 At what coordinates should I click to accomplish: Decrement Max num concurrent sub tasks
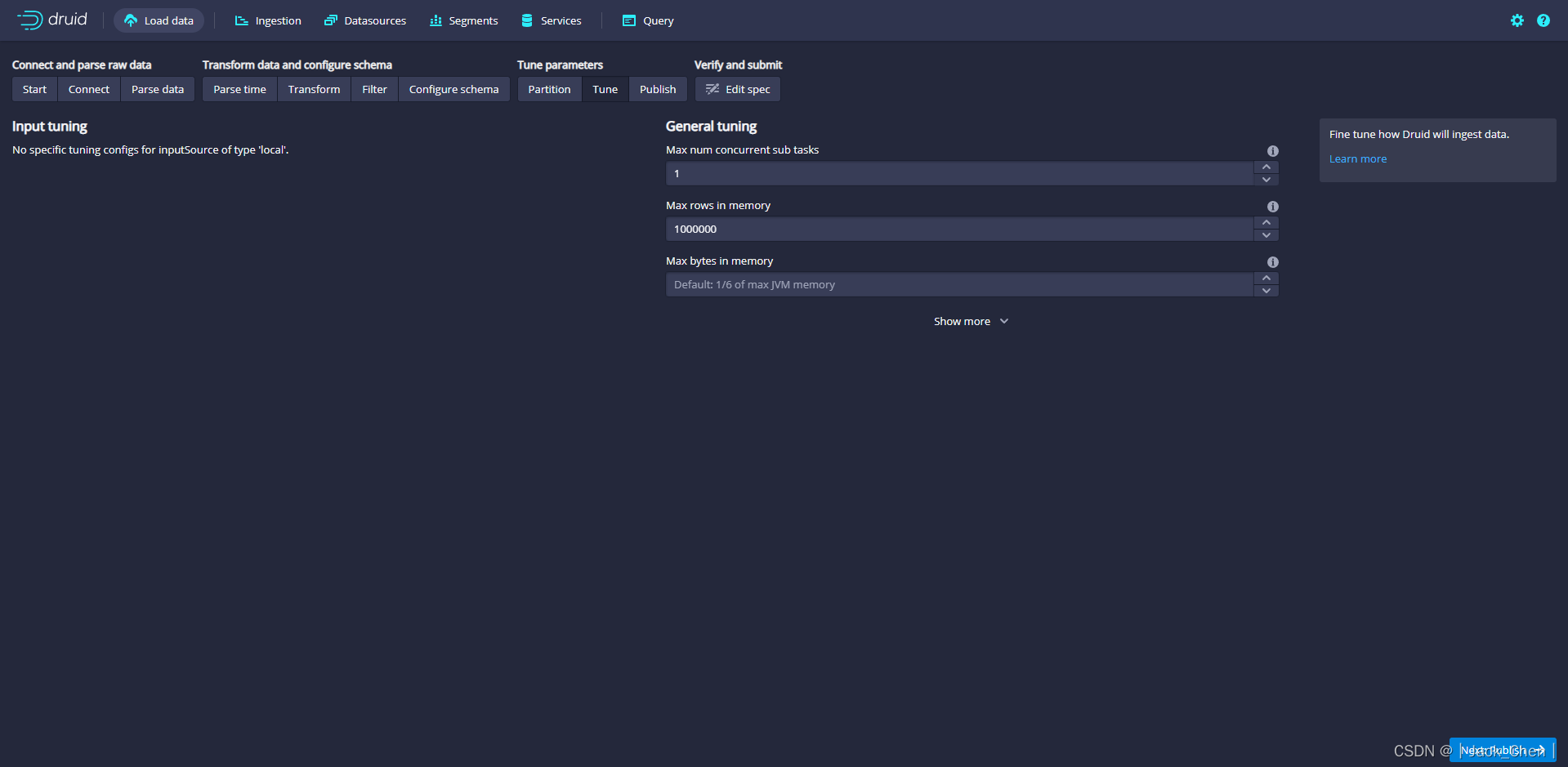(x=1266, y=180)
